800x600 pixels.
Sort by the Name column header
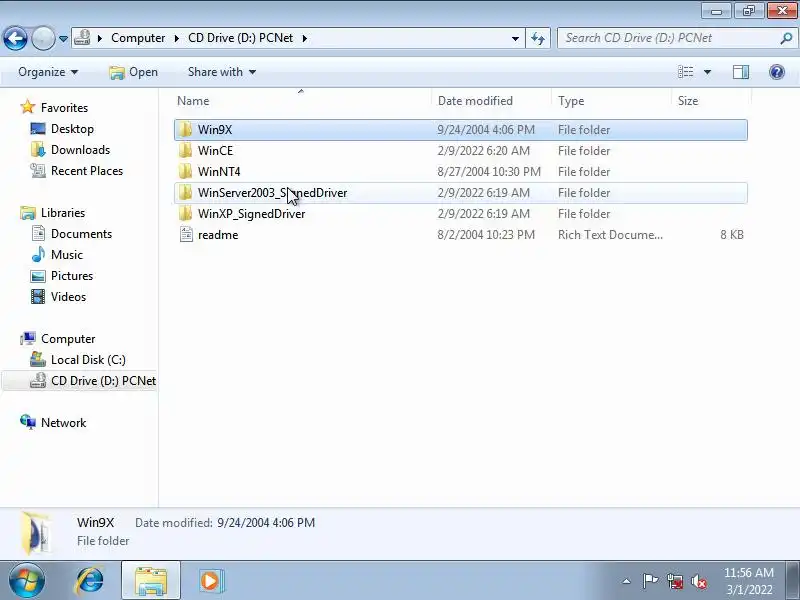(x=303, y=101)
